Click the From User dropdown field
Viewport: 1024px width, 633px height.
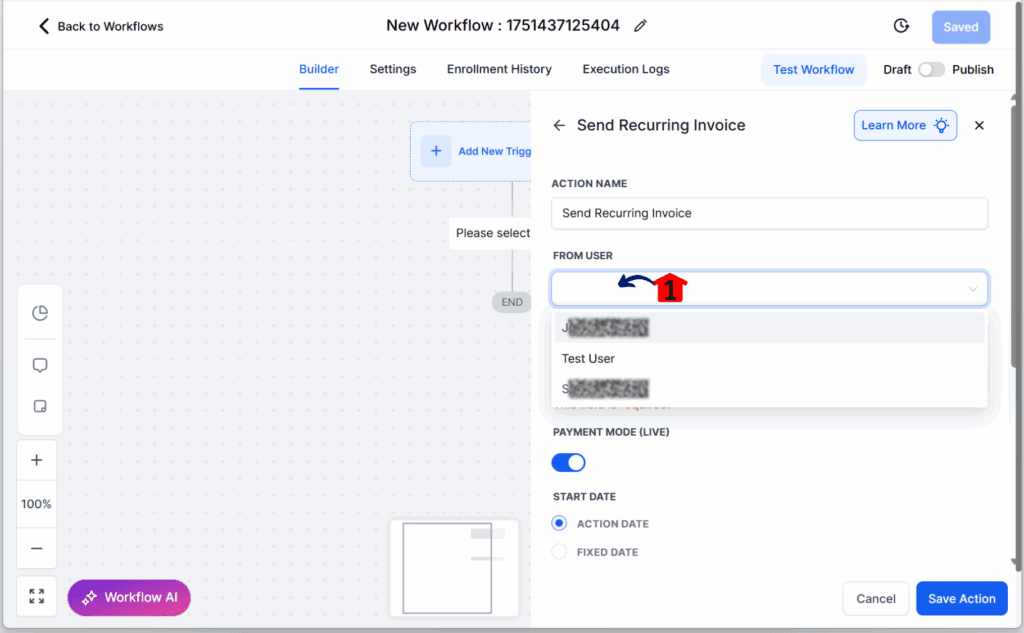coord(769,289)
